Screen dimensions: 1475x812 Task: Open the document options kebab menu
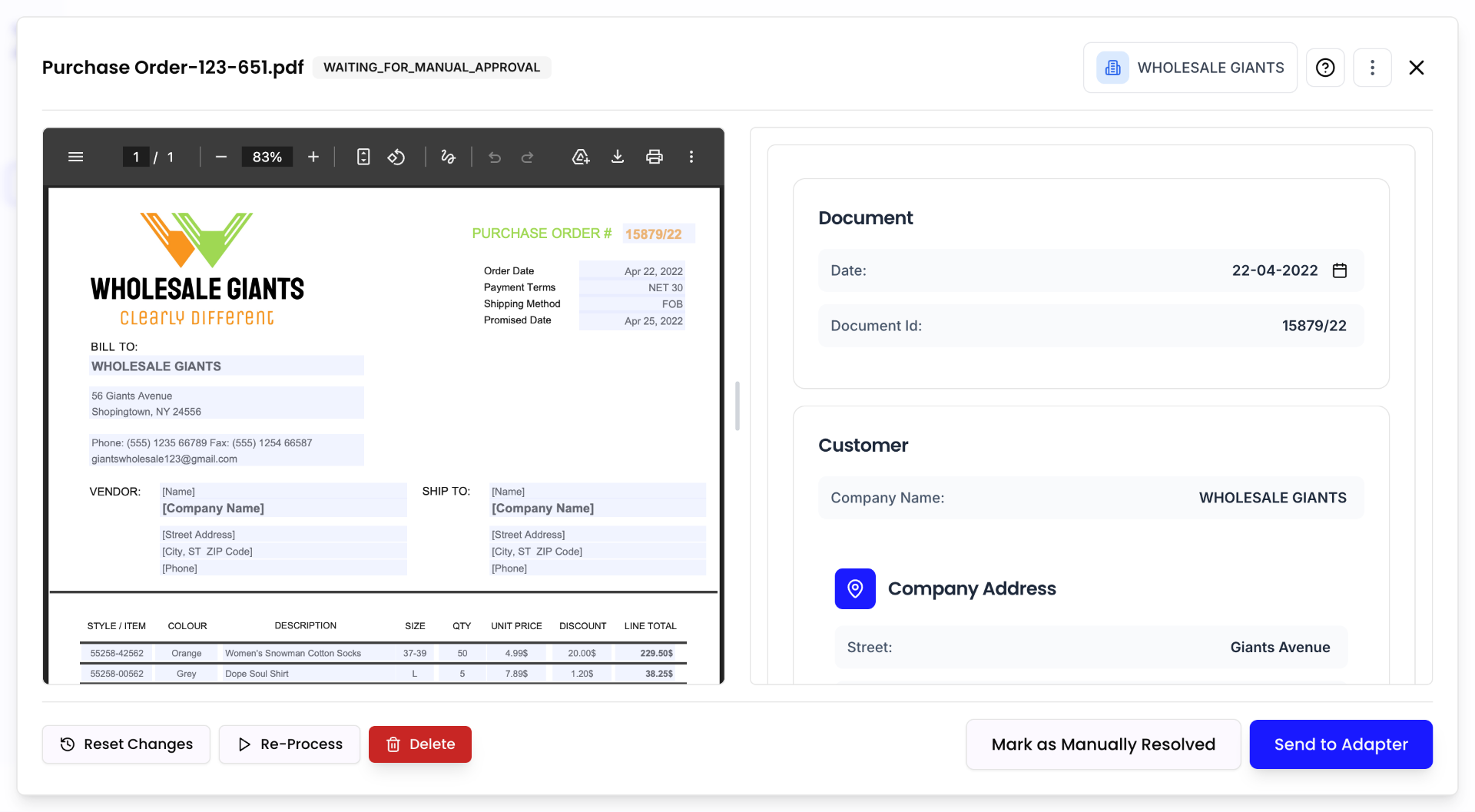tap(1372, 68)
